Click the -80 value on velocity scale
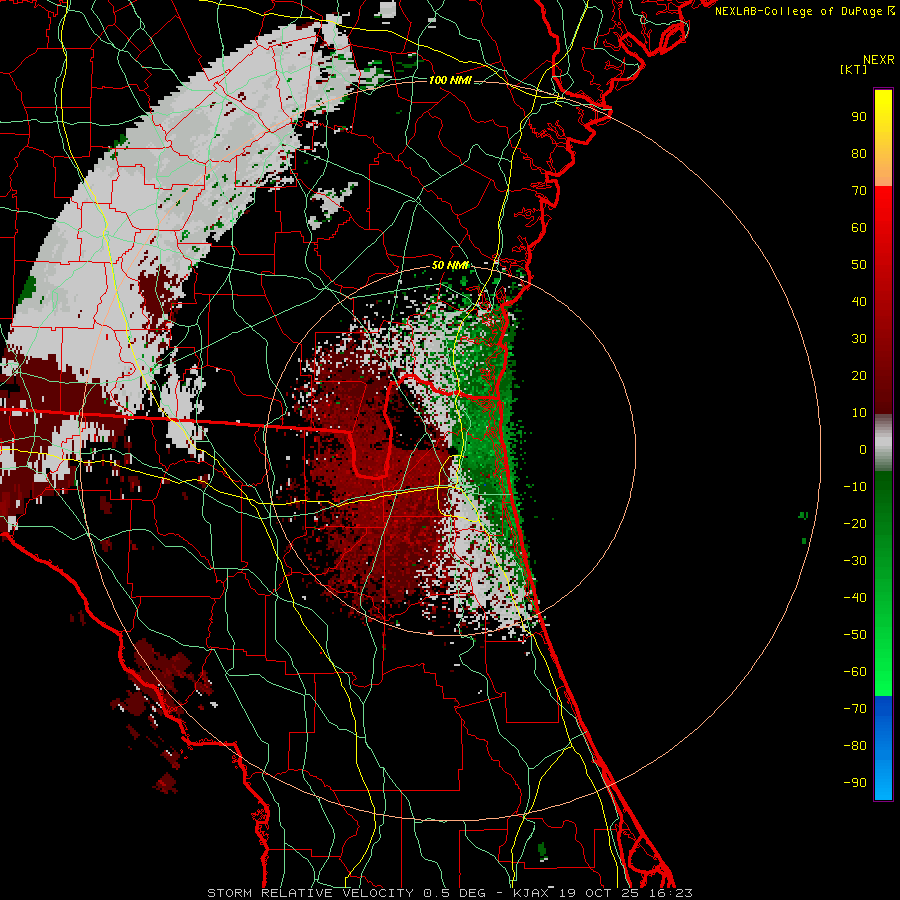This screenshot has width=900, height=900. point(855,746)
